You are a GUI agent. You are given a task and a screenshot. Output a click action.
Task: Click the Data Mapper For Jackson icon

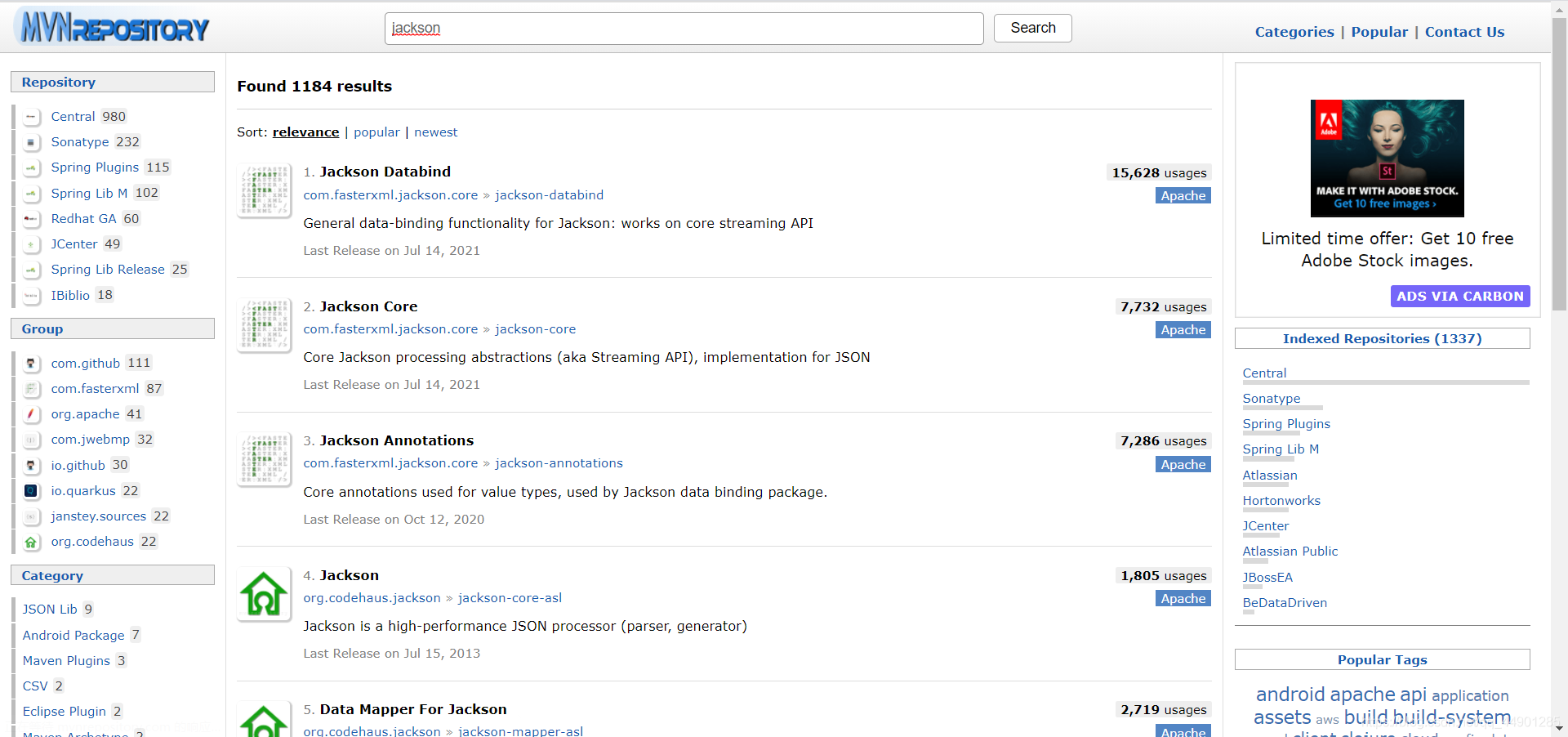pyautogui.click(x=264, y=720)
